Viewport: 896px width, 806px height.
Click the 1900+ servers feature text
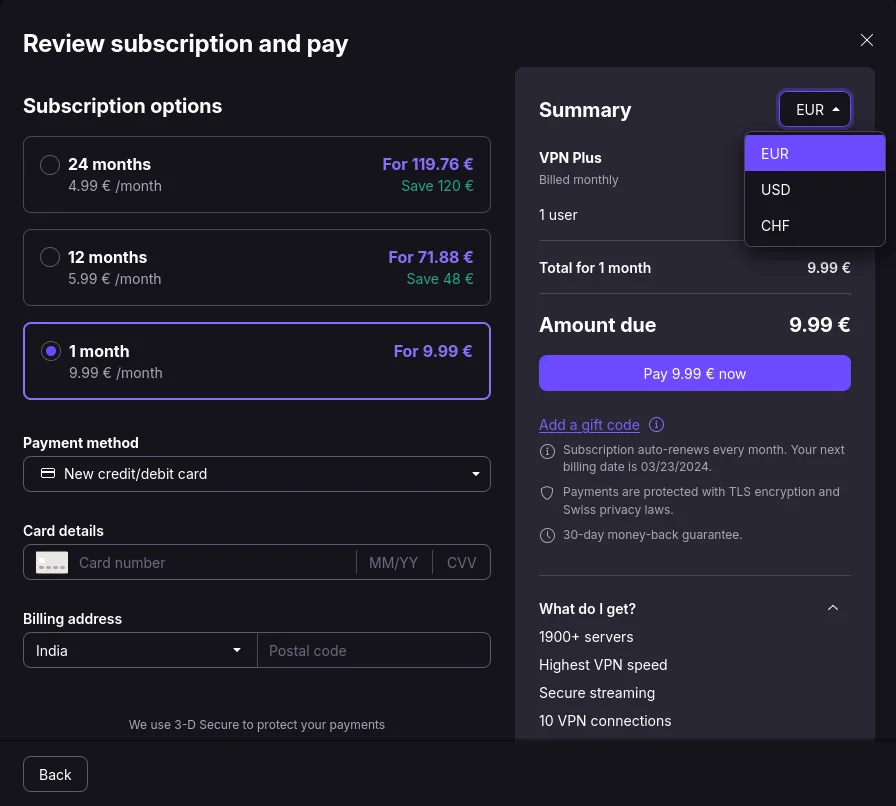[x=586, y=637]
